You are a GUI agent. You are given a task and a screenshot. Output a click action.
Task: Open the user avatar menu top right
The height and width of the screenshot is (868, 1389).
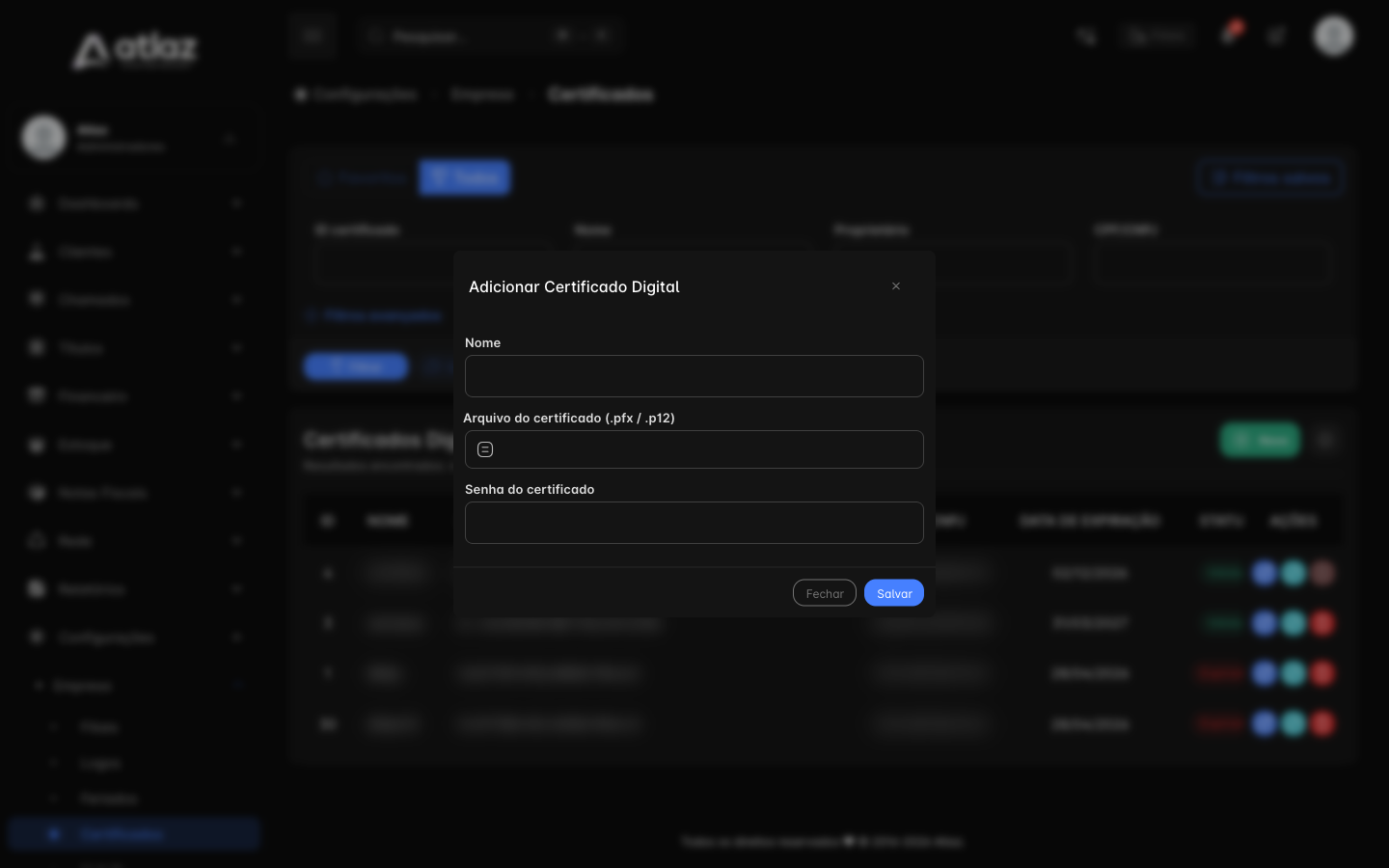point(1334,36)
